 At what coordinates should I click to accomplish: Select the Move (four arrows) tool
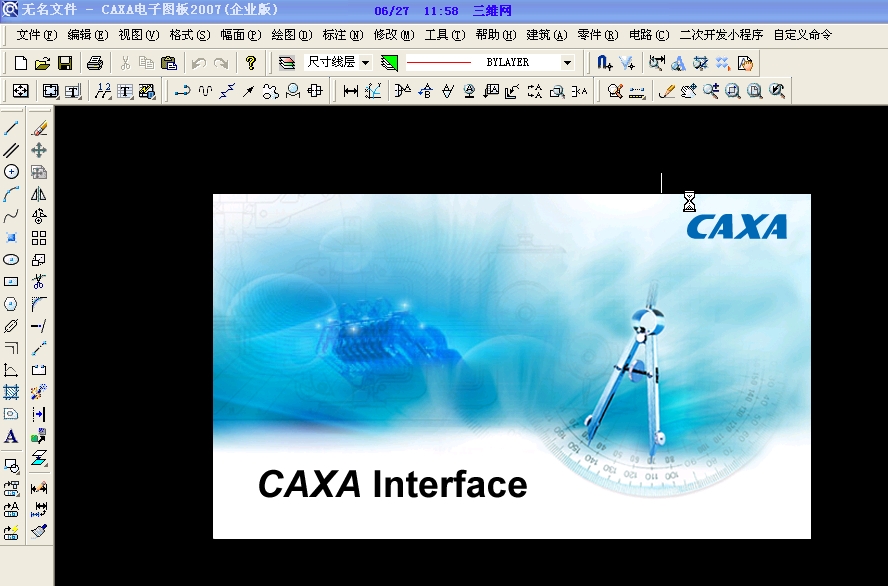click(x=39, y=150)
